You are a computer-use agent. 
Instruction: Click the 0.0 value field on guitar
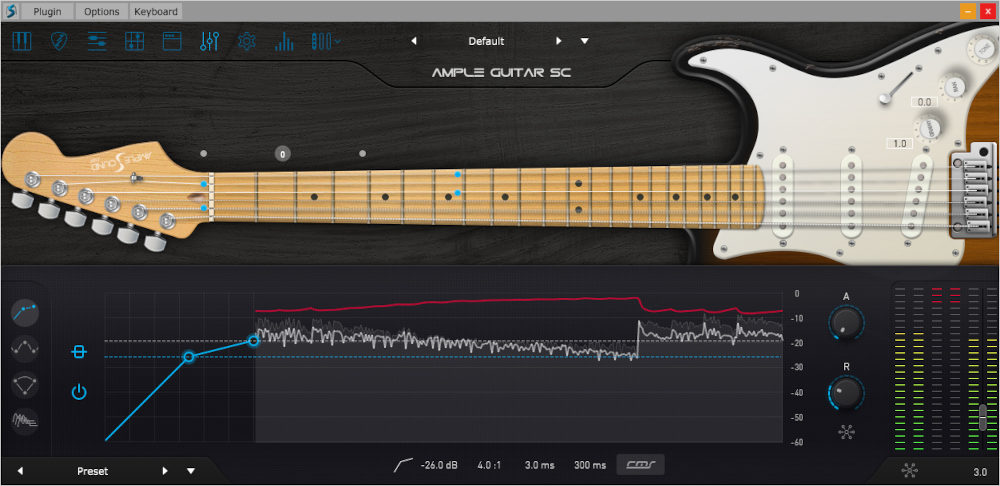click(x=923, y=102)
